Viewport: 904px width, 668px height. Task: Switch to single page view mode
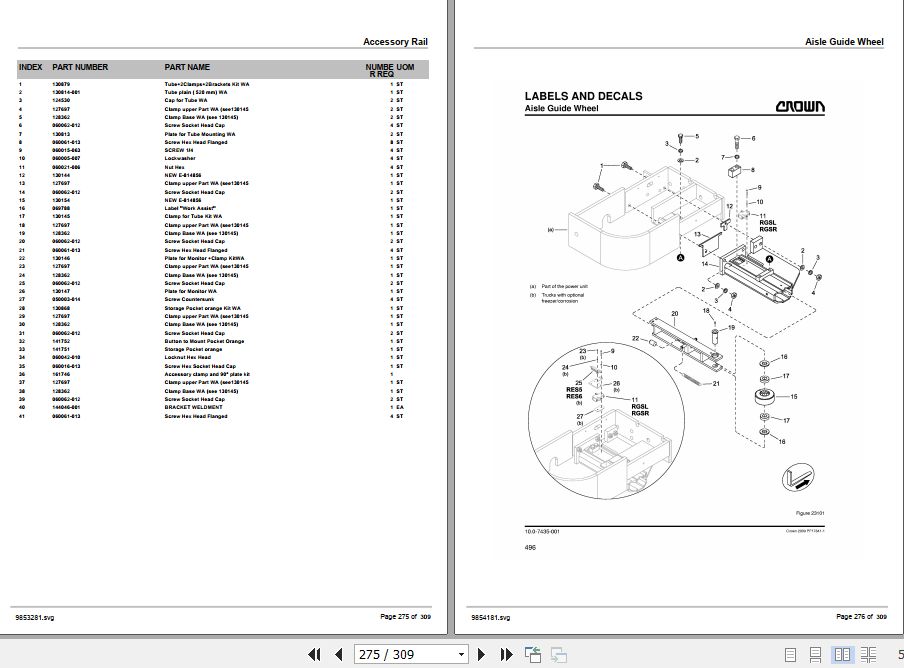pyautogui.click(x=790, y=654)
